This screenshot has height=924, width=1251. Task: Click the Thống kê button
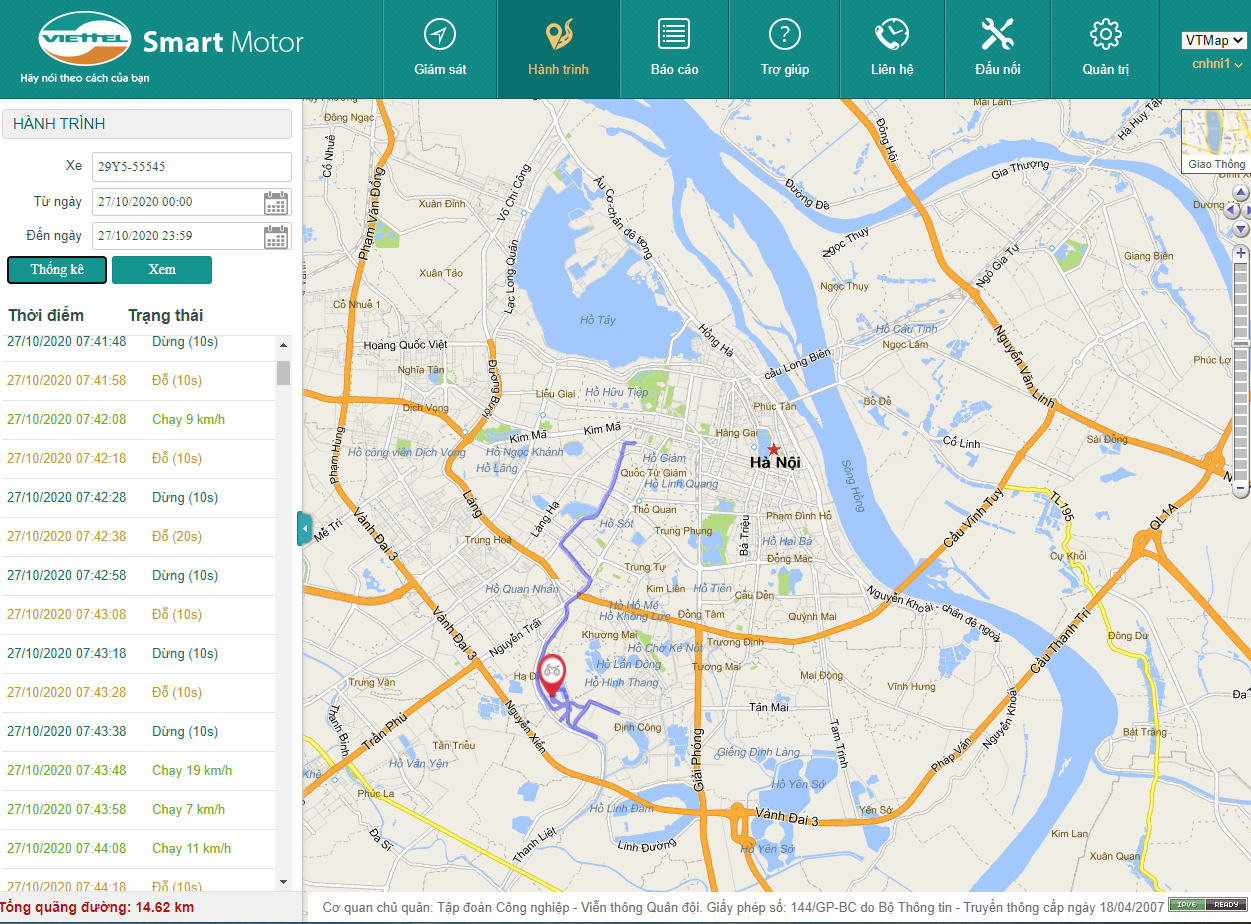(x=57, y=270)
